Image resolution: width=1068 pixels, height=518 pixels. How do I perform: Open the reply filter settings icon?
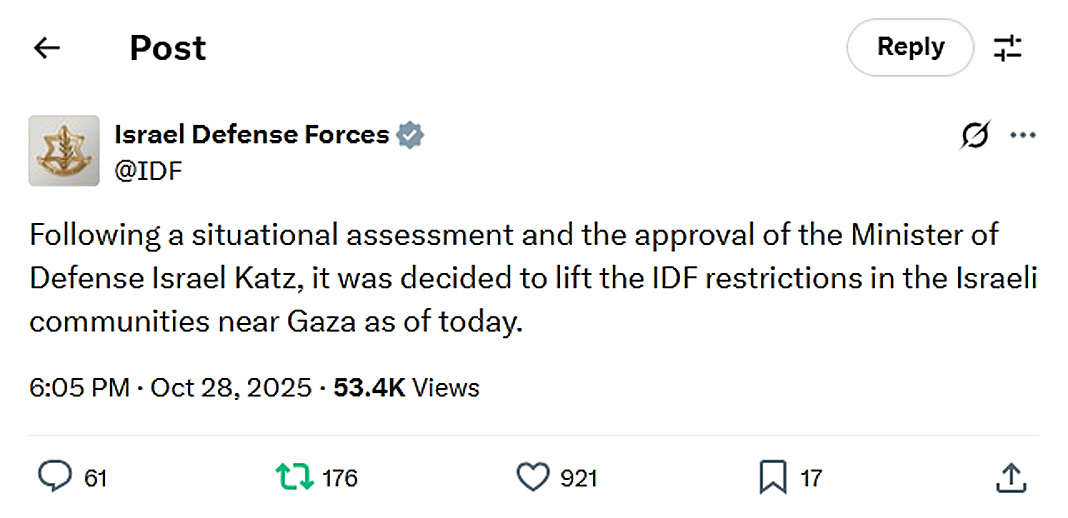point(1007,47)
